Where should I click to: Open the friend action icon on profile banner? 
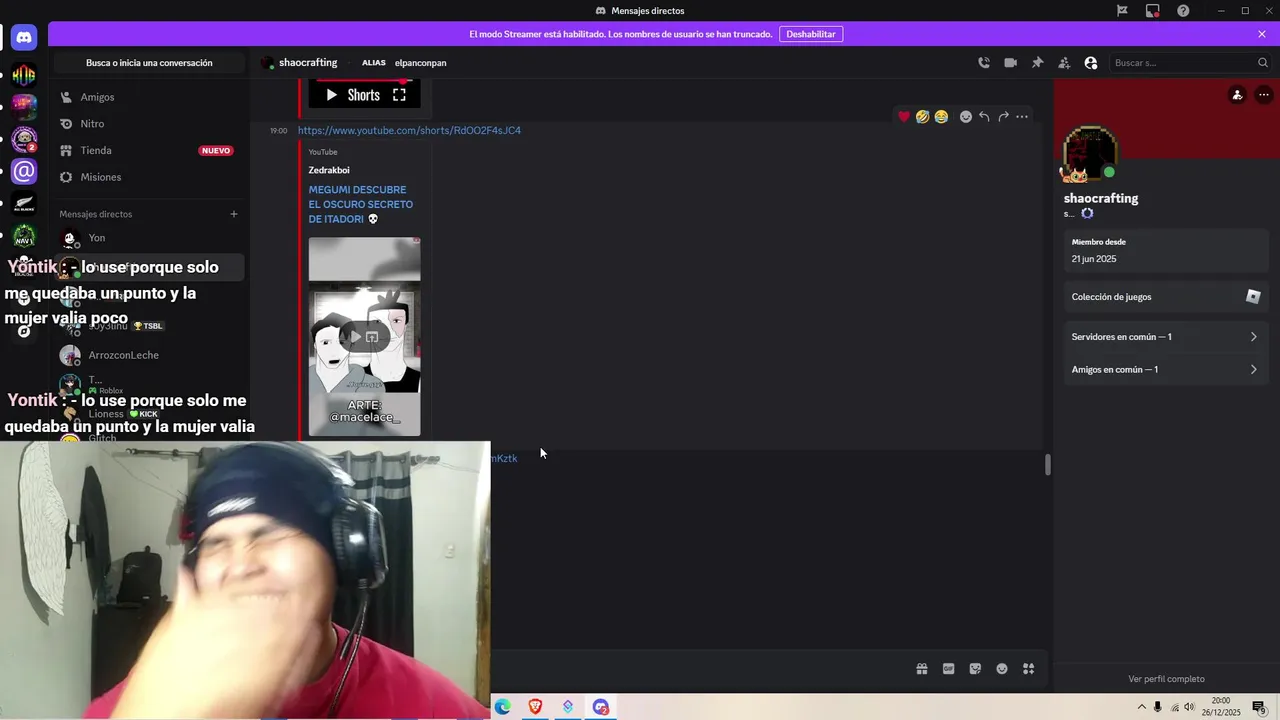coord(1237,95)
